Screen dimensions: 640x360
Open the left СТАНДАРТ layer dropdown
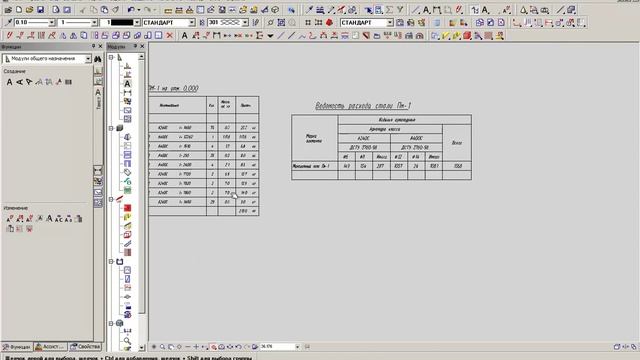(x=191, y=22)
